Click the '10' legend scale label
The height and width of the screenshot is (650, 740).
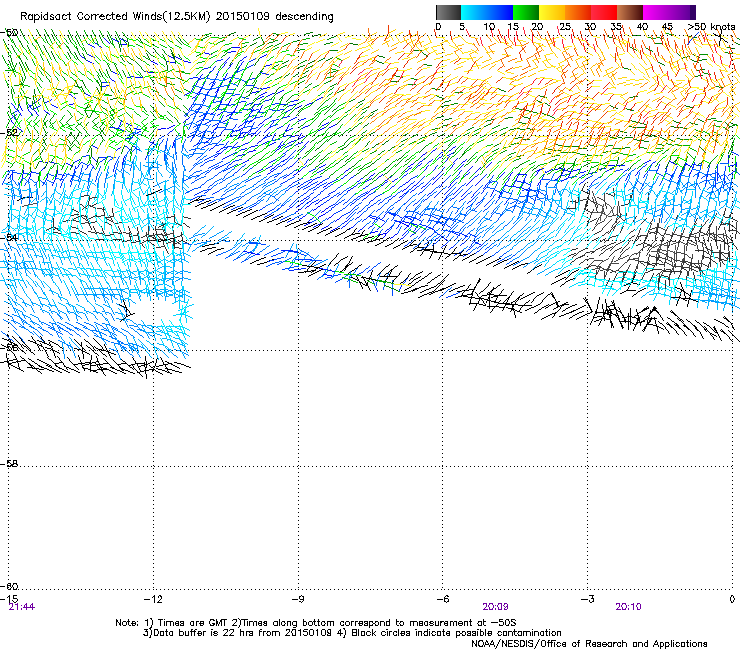tap(489, 27)
